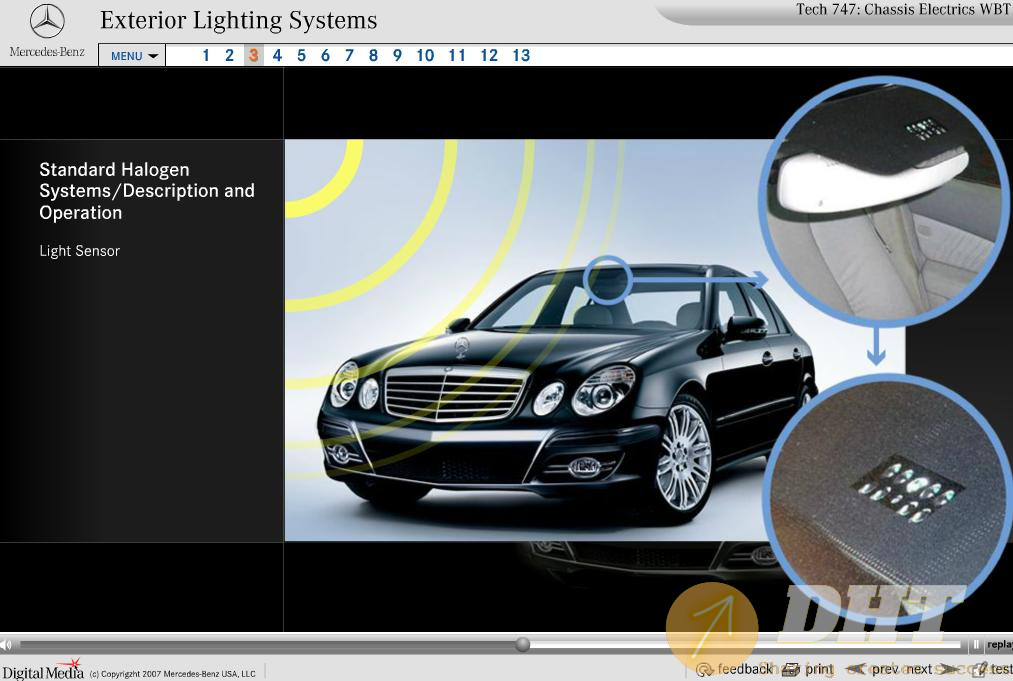
Task: Click the 'Exterior Lighting Systems' title
Action: click(x=238, y=20)
